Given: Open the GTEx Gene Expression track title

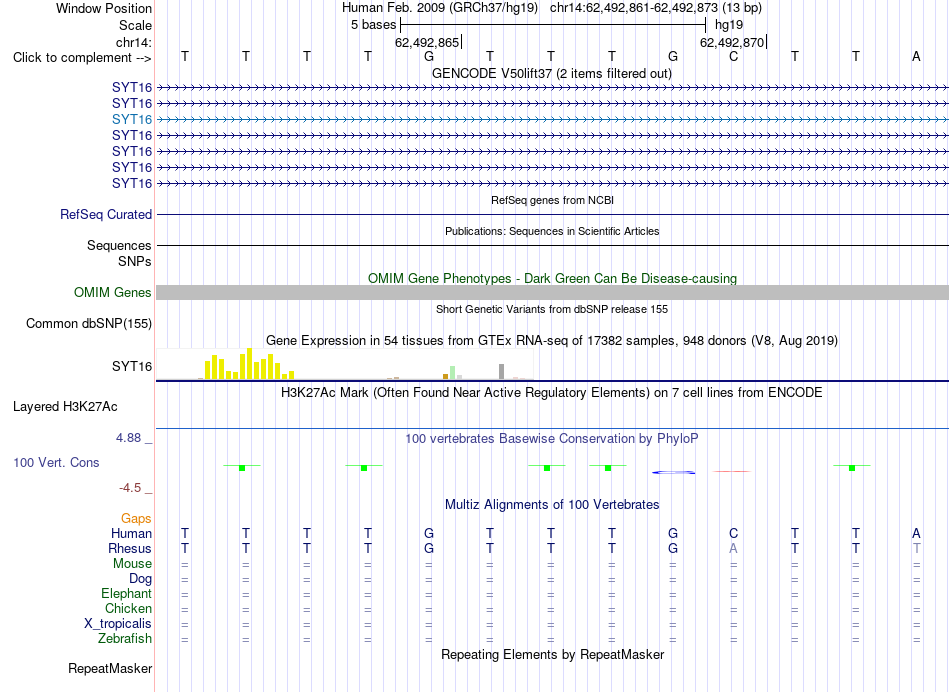Looking at the screenshot, I should (x=552, y=341).
